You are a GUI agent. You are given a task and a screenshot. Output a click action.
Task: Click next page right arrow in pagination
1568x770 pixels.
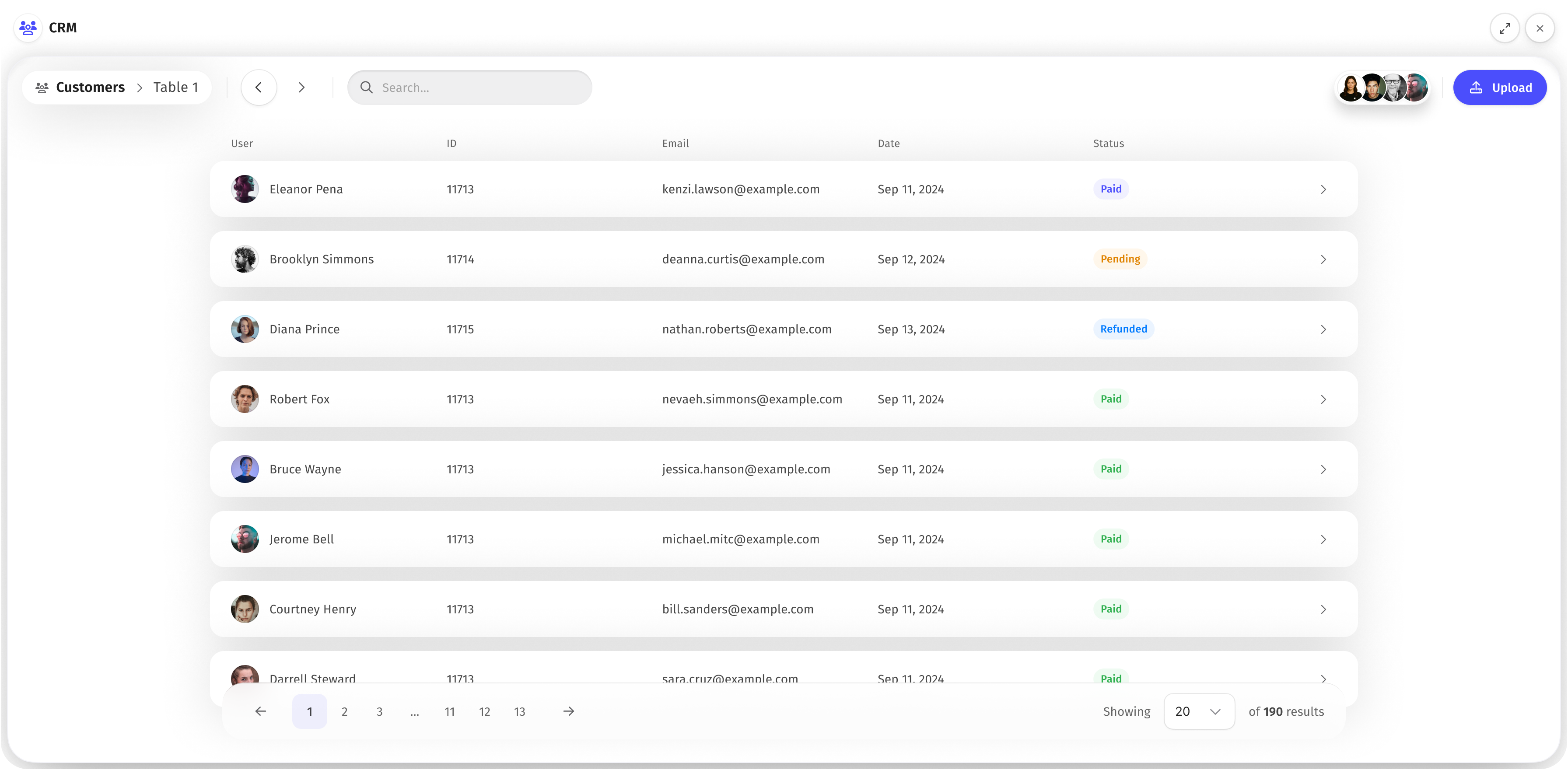pos(568,711)
